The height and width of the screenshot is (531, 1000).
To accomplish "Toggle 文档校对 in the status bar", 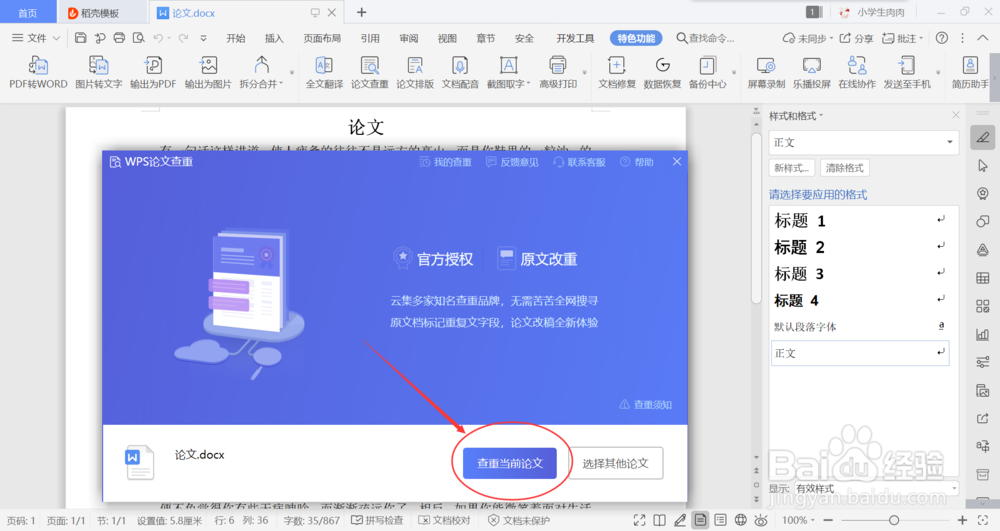I will click(444, 520).
